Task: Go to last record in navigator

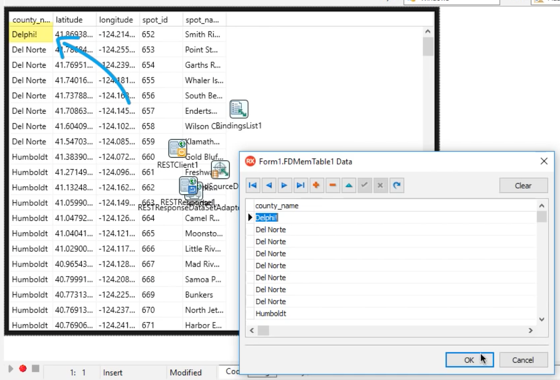Action: tap(301, 185)
